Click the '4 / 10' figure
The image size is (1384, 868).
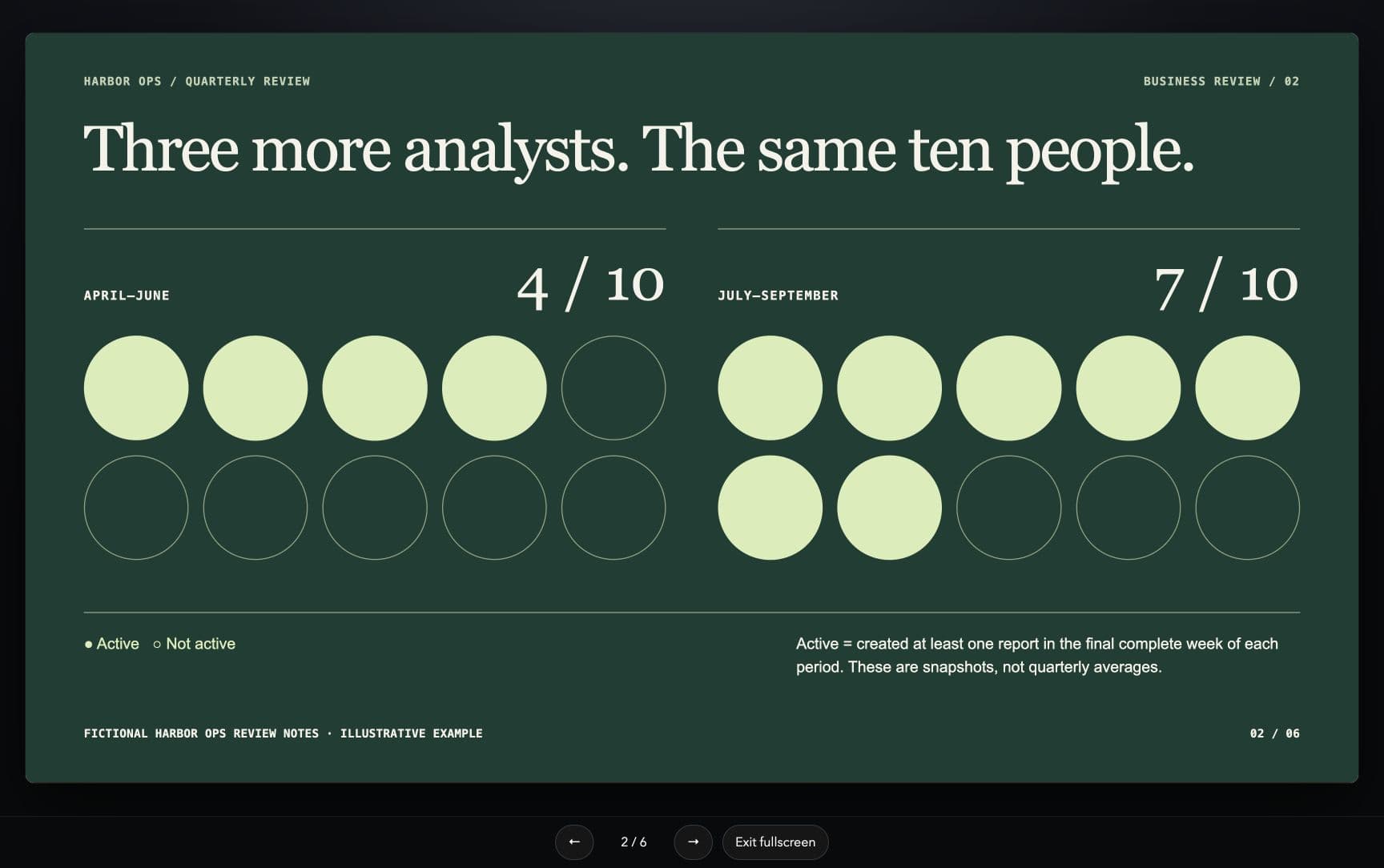pyautogui.click(x=591, y=285)
